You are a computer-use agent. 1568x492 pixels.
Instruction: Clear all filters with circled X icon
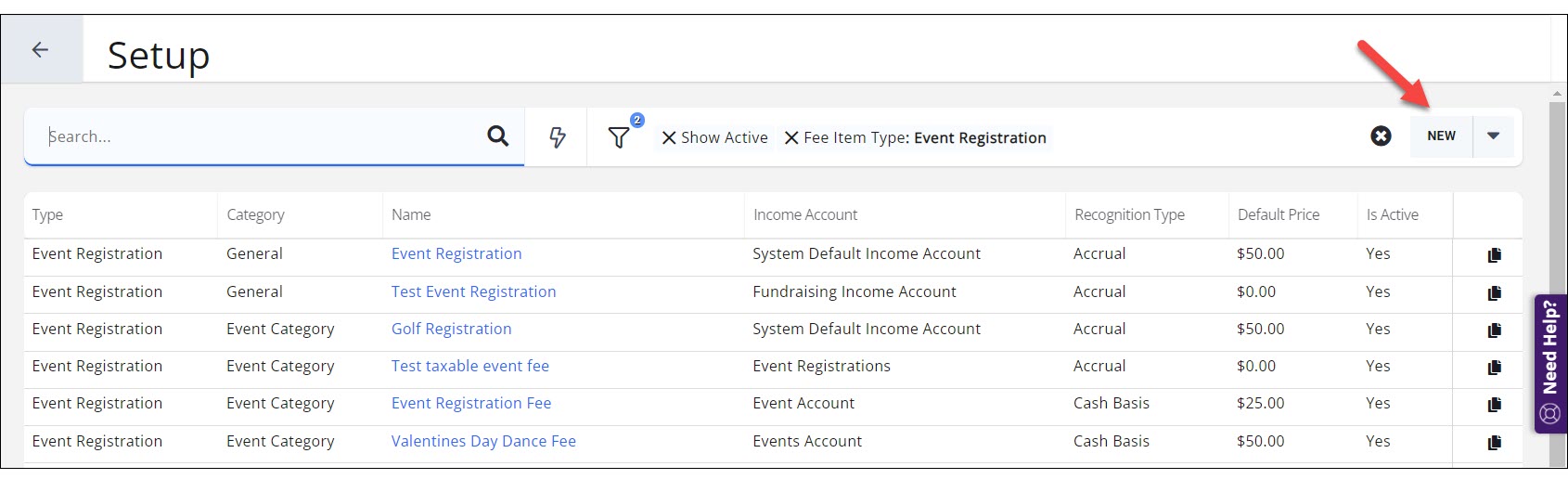[1381, 136]
